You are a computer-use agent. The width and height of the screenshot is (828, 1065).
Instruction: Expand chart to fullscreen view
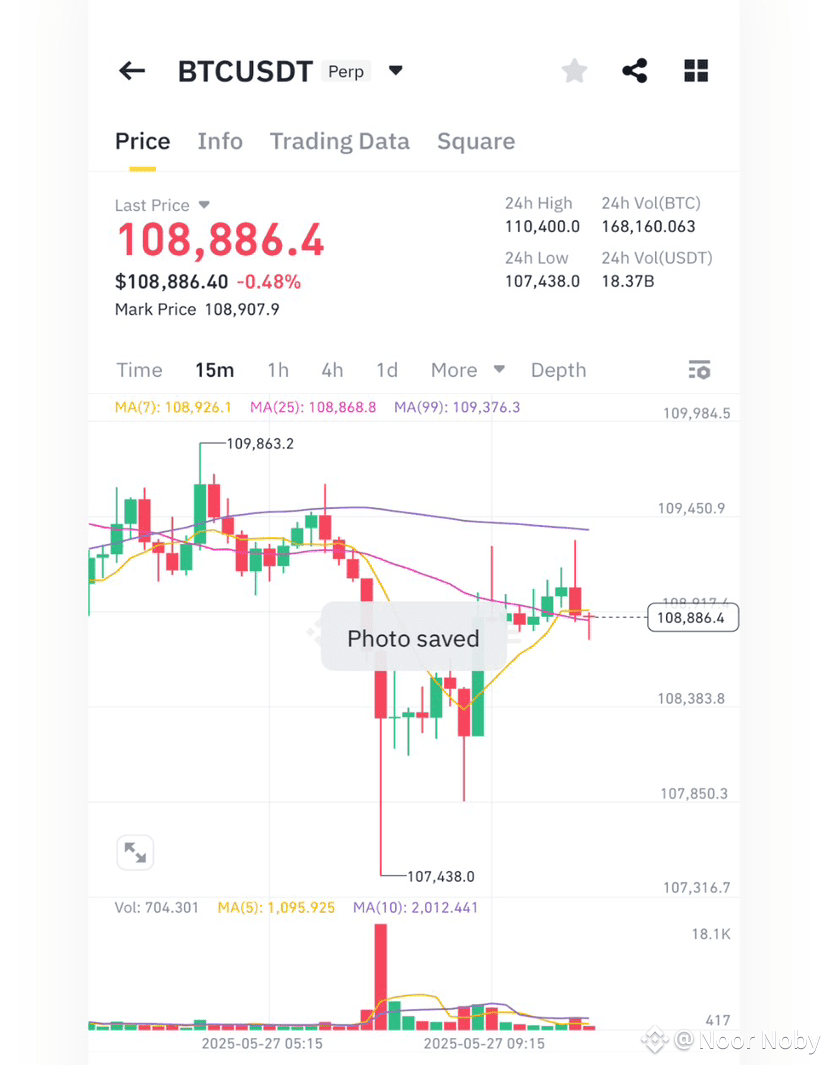click(x=135, y=852)
